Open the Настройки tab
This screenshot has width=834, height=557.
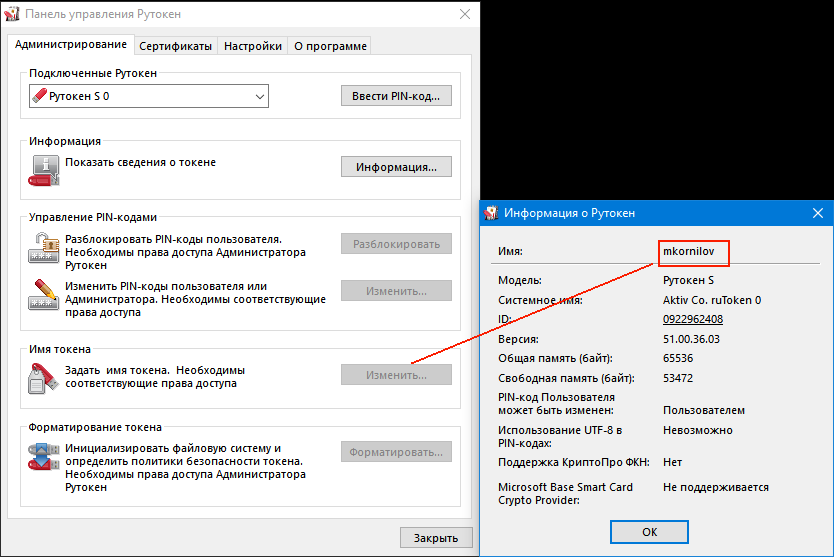[x=252, y=46]
